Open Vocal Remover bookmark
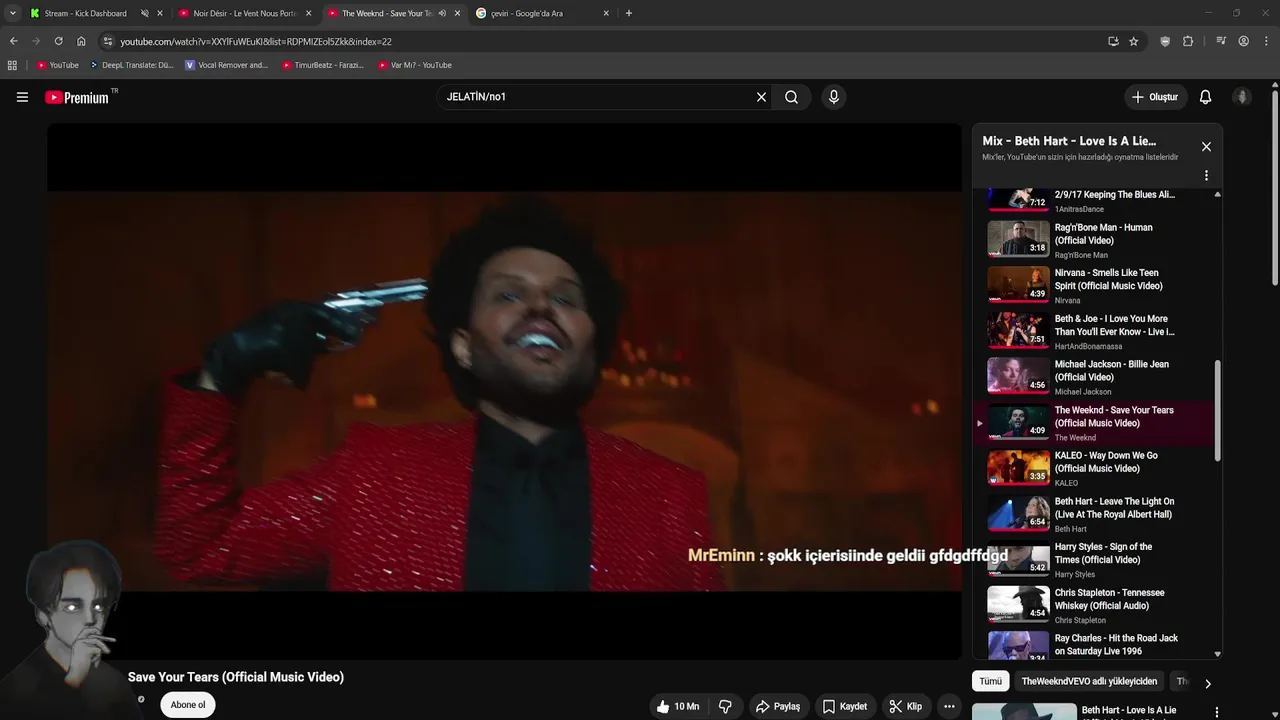1280x720 pixels. [227, 65]
